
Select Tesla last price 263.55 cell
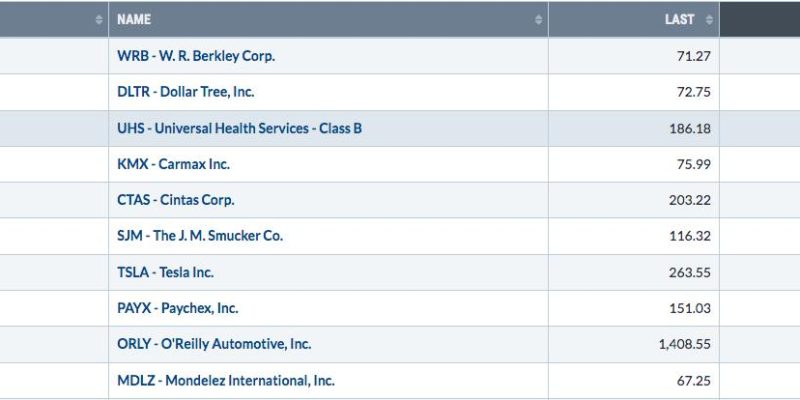(634, 272)
